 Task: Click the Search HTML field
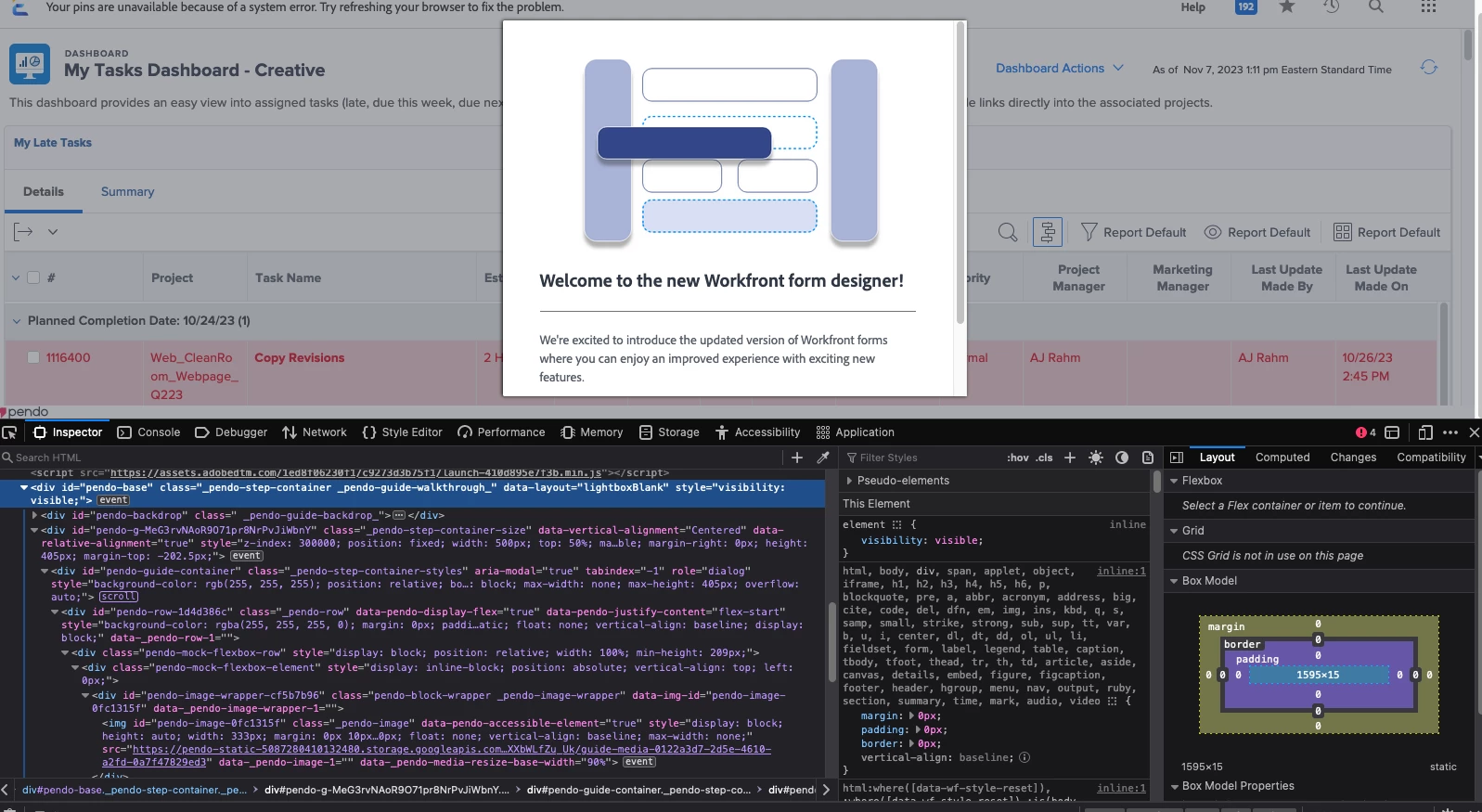390,458
